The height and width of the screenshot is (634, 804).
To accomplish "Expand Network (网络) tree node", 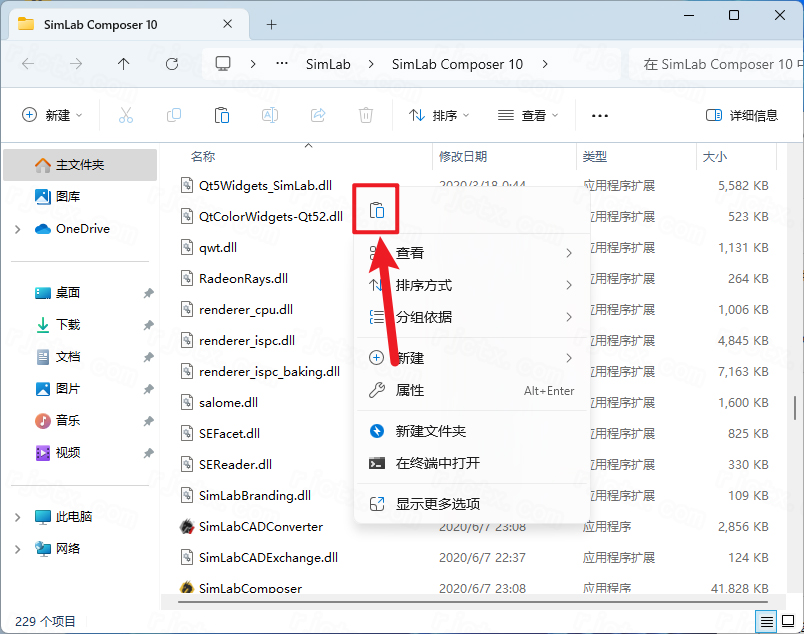I will [x=17, y=549].
